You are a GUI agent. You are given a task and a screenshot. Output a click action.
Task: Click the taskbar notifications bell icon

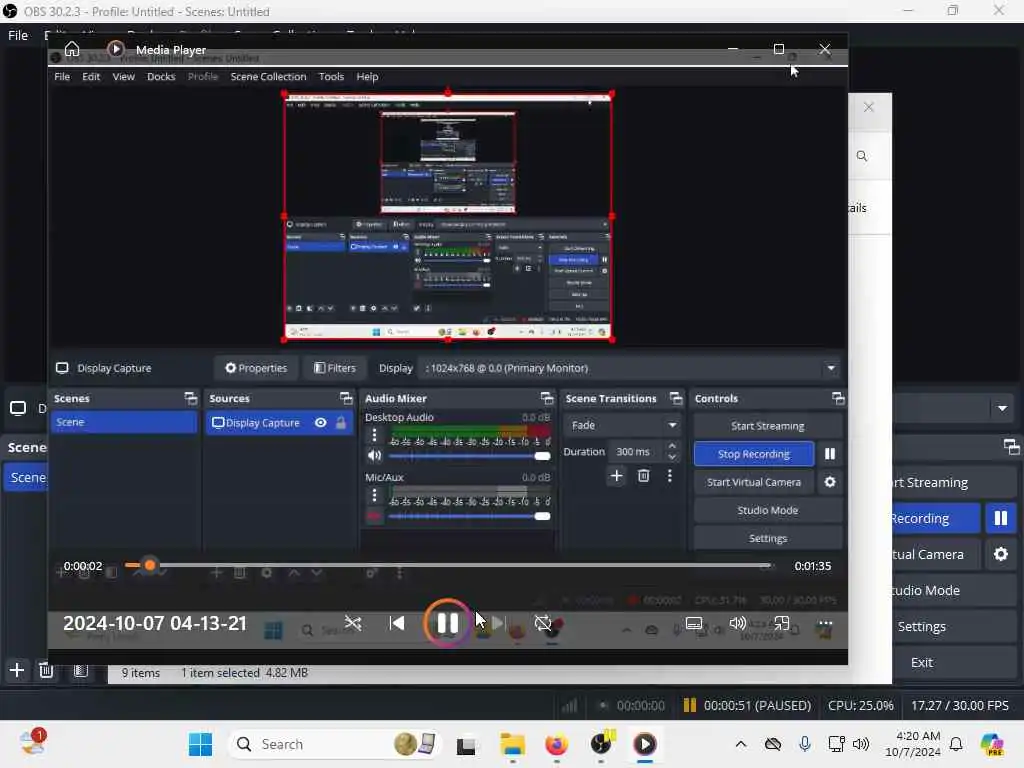[956, 744]
